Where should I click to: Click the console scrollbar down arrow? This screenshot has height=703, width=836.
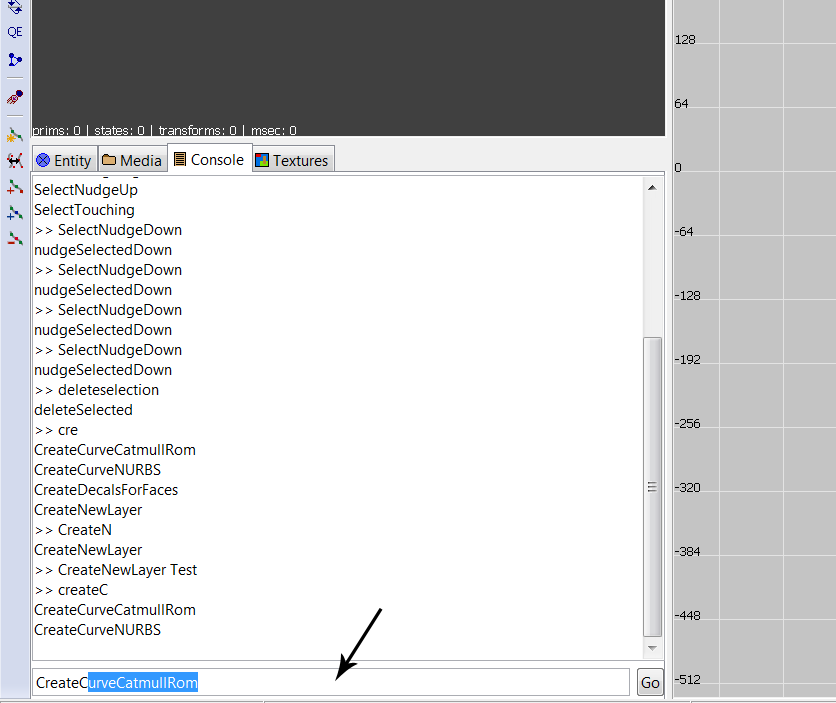[652, 648]
